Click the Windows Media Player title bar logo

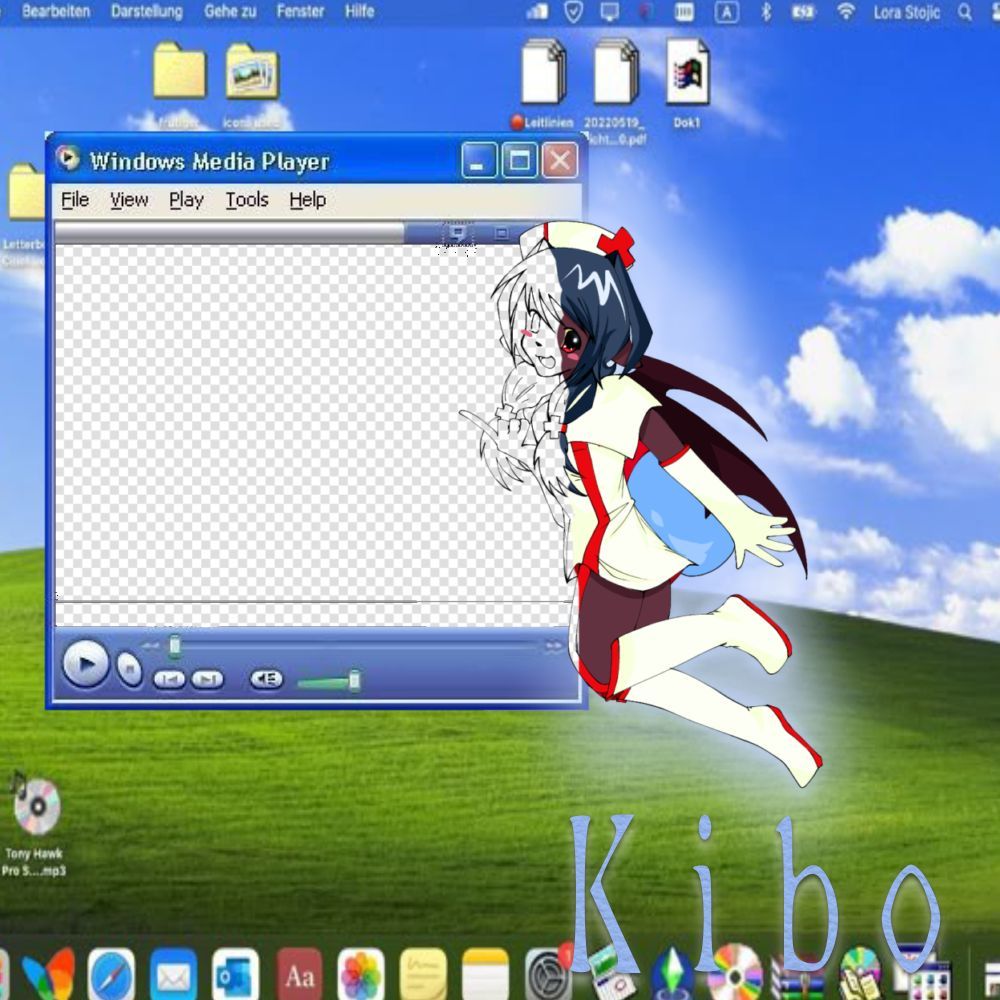(68, 158)
